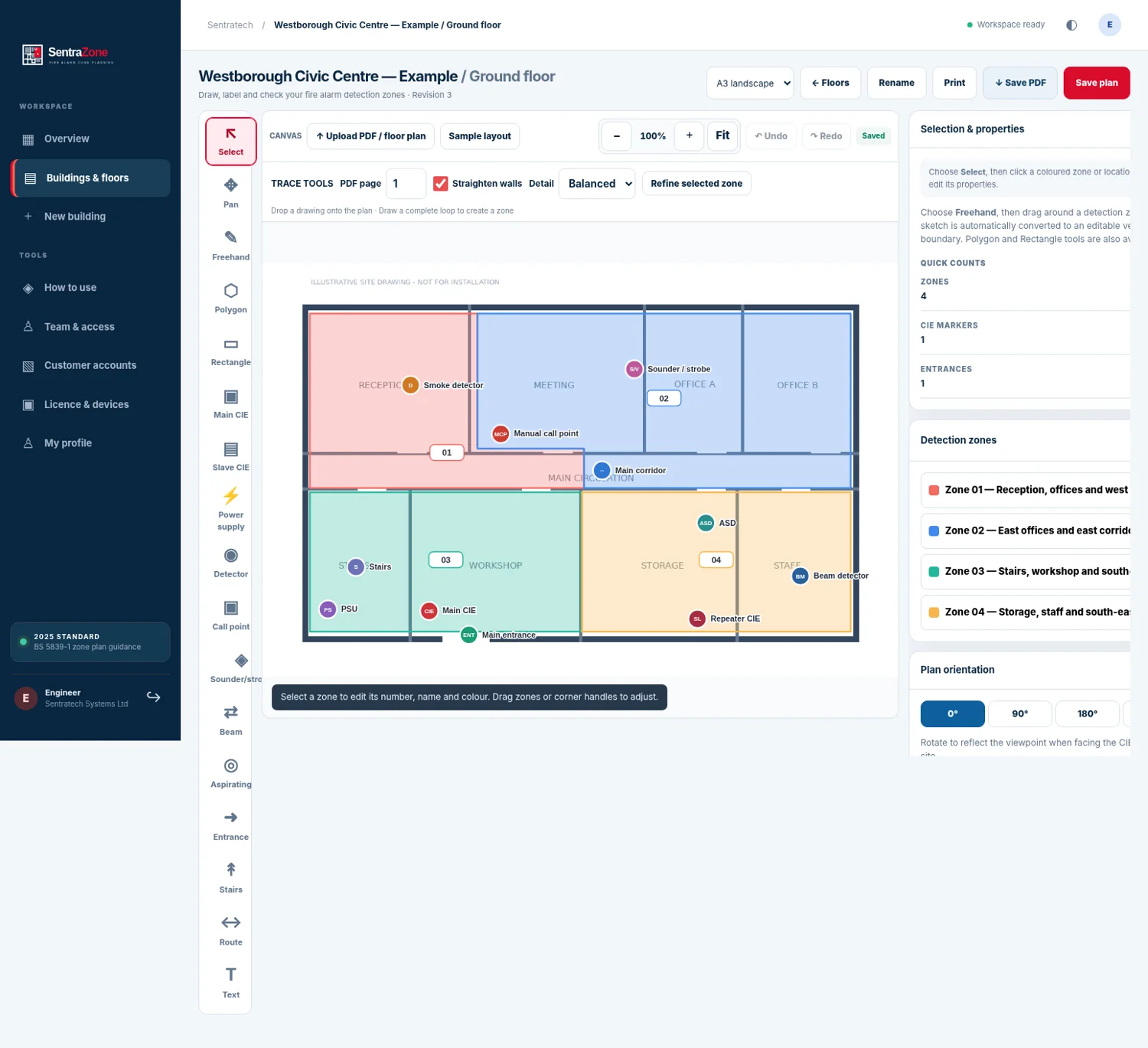The height and width of the screenshot is (1048, 1148).
Task: Log out using the sign-out arrow icon
Action: (x=154, y=697)
